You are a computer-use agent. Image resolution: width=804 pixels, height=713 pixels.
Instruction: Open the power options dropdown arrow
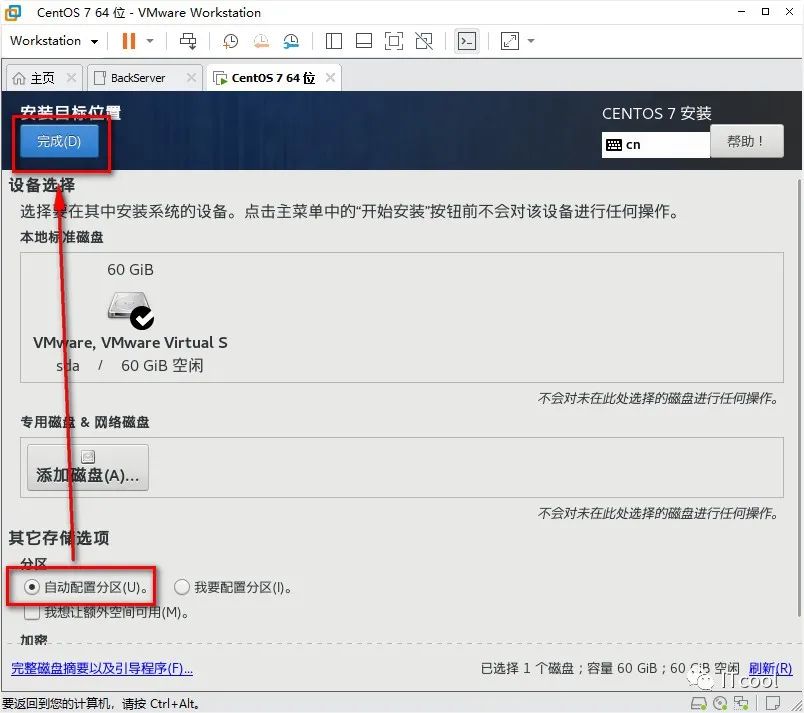tap(150, 41)
